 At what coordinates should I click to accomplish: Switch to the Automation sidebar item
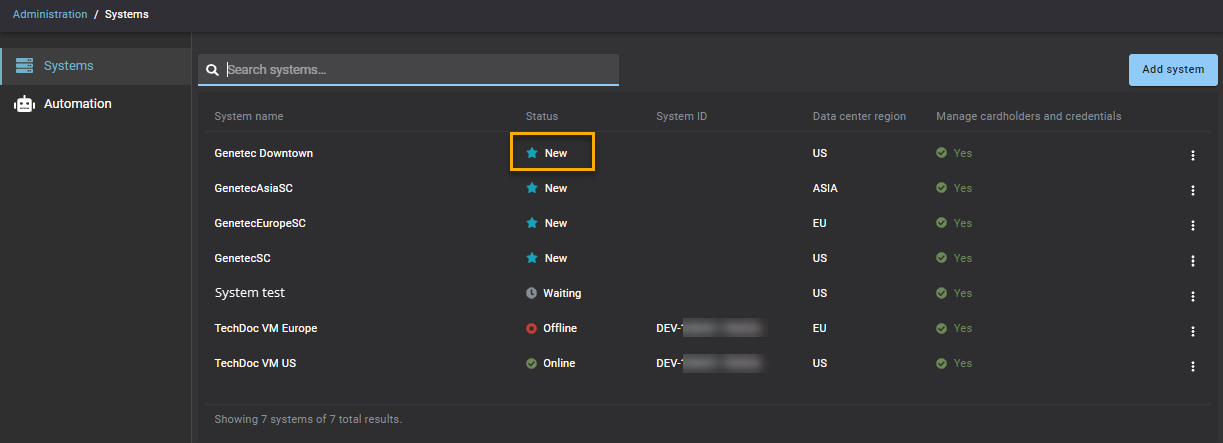point(77,104)
